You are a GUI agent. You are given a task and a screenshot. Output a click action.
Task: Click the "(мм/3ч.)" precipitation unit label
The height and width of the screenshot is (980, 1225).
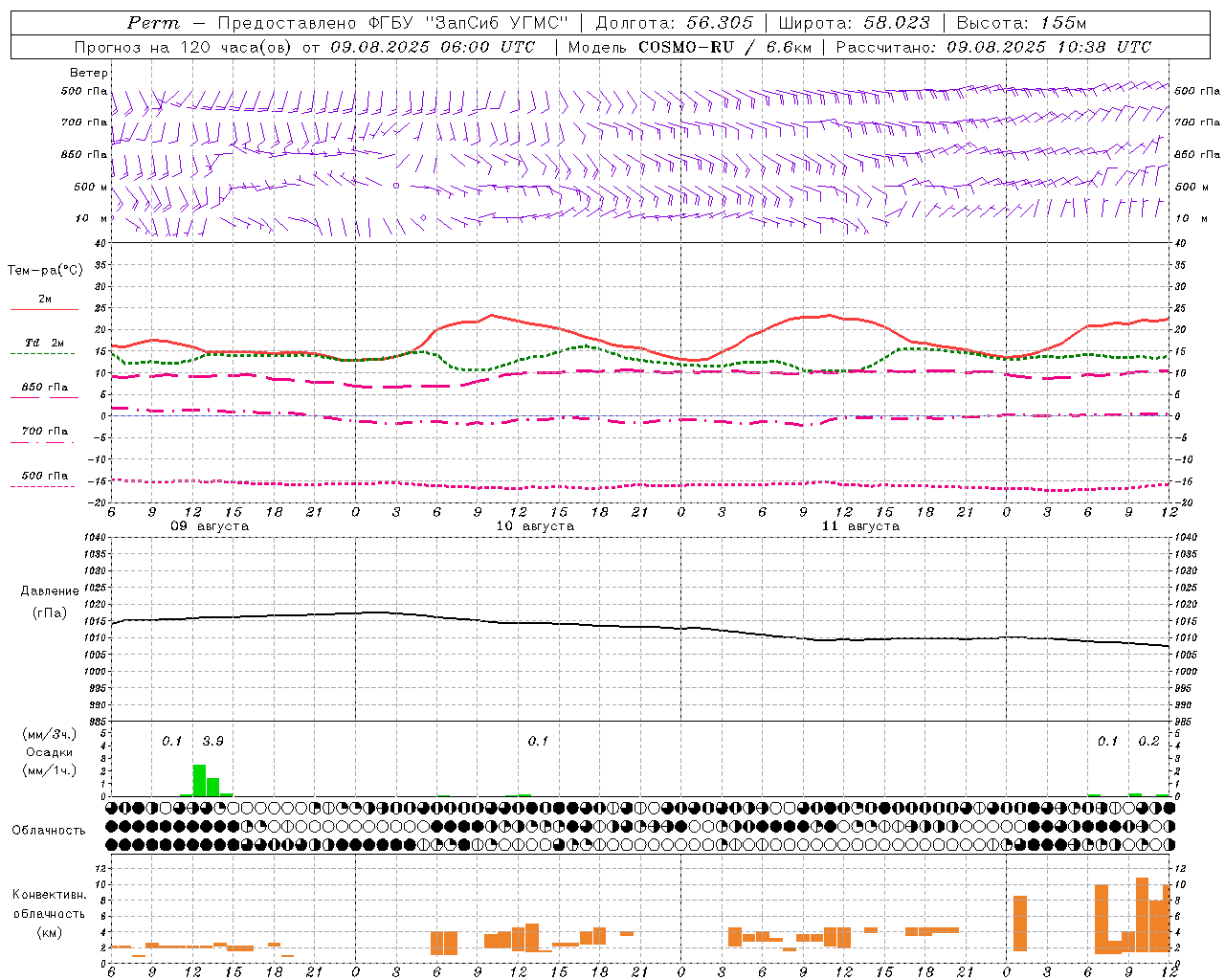coord(50,734)
